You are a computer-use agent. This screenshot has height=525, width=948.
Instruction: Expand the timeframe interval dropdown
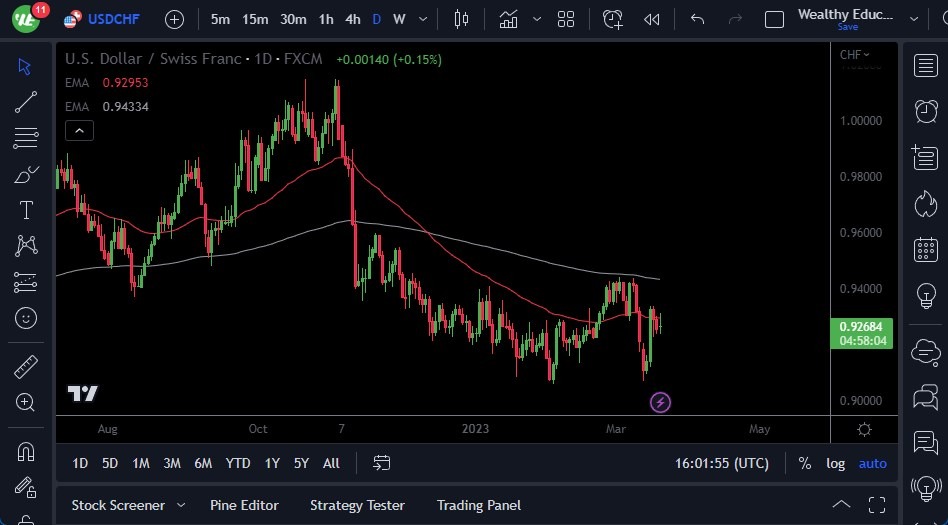(x=424, y=19)
